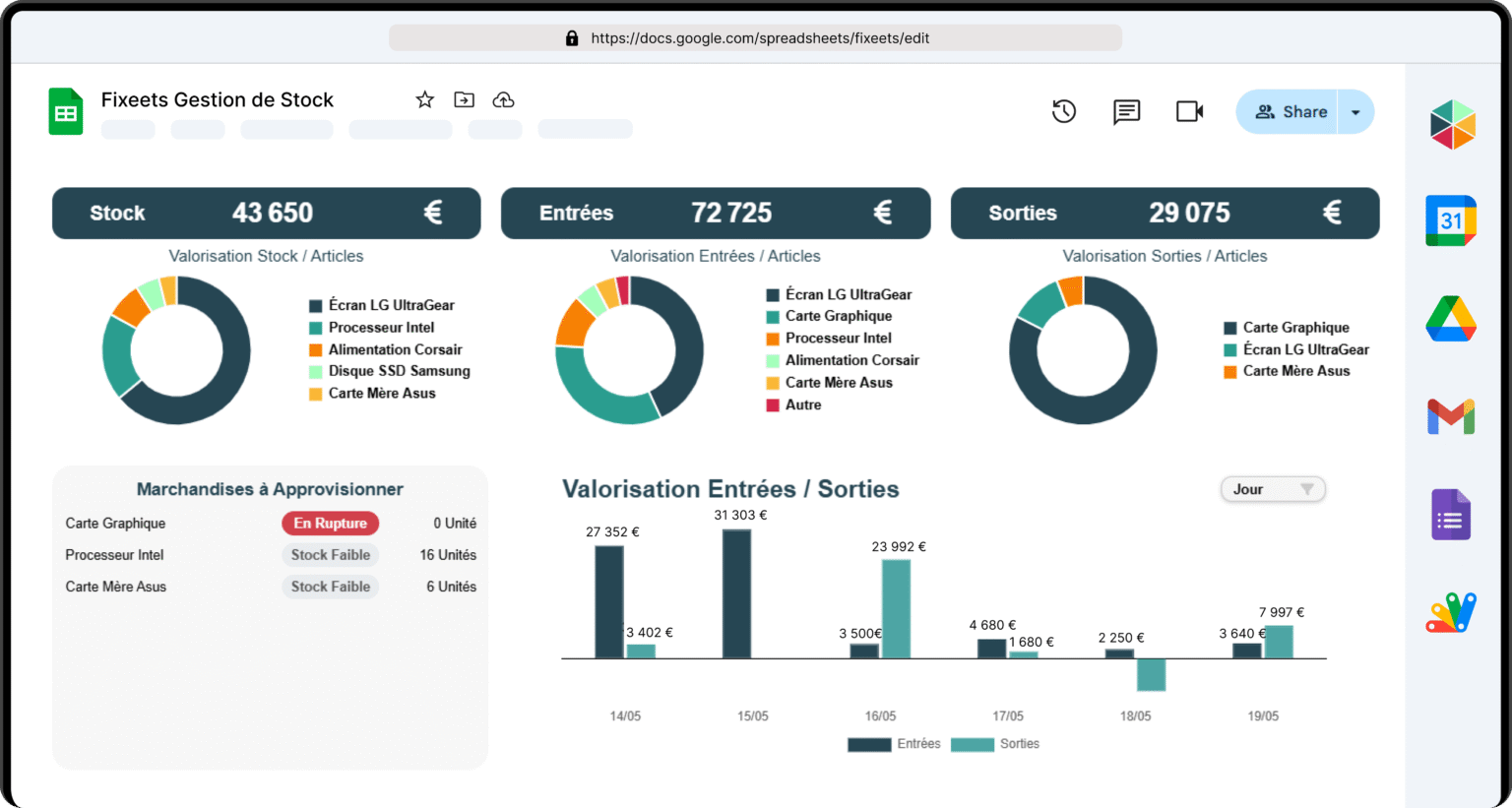Click the Autre red legend swatch
1512x808 pixels.
coord(773,405)
